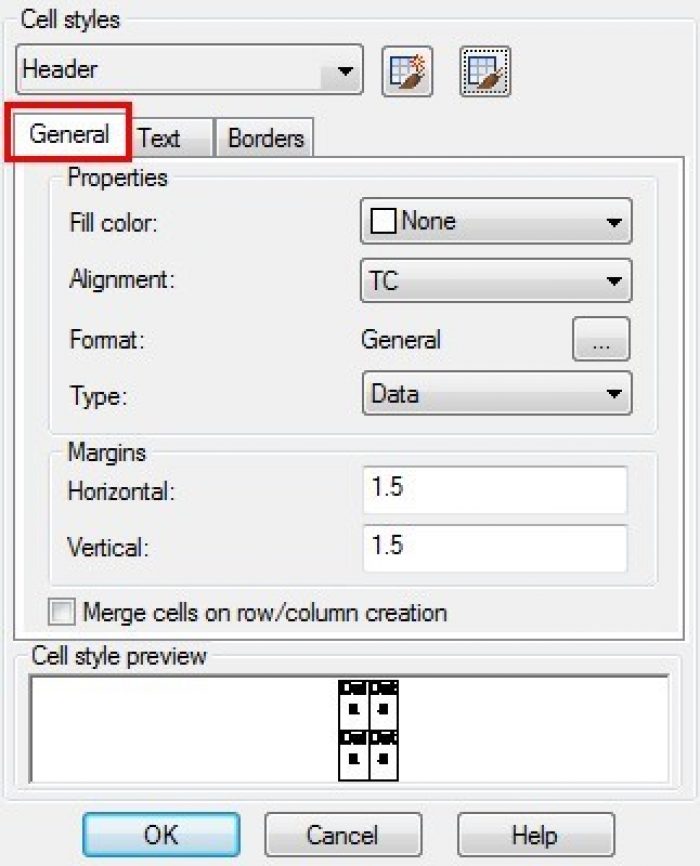Click the Alignment dropdown arrow
The height and width of the screenshot is (866, 700).
point(614,281)
